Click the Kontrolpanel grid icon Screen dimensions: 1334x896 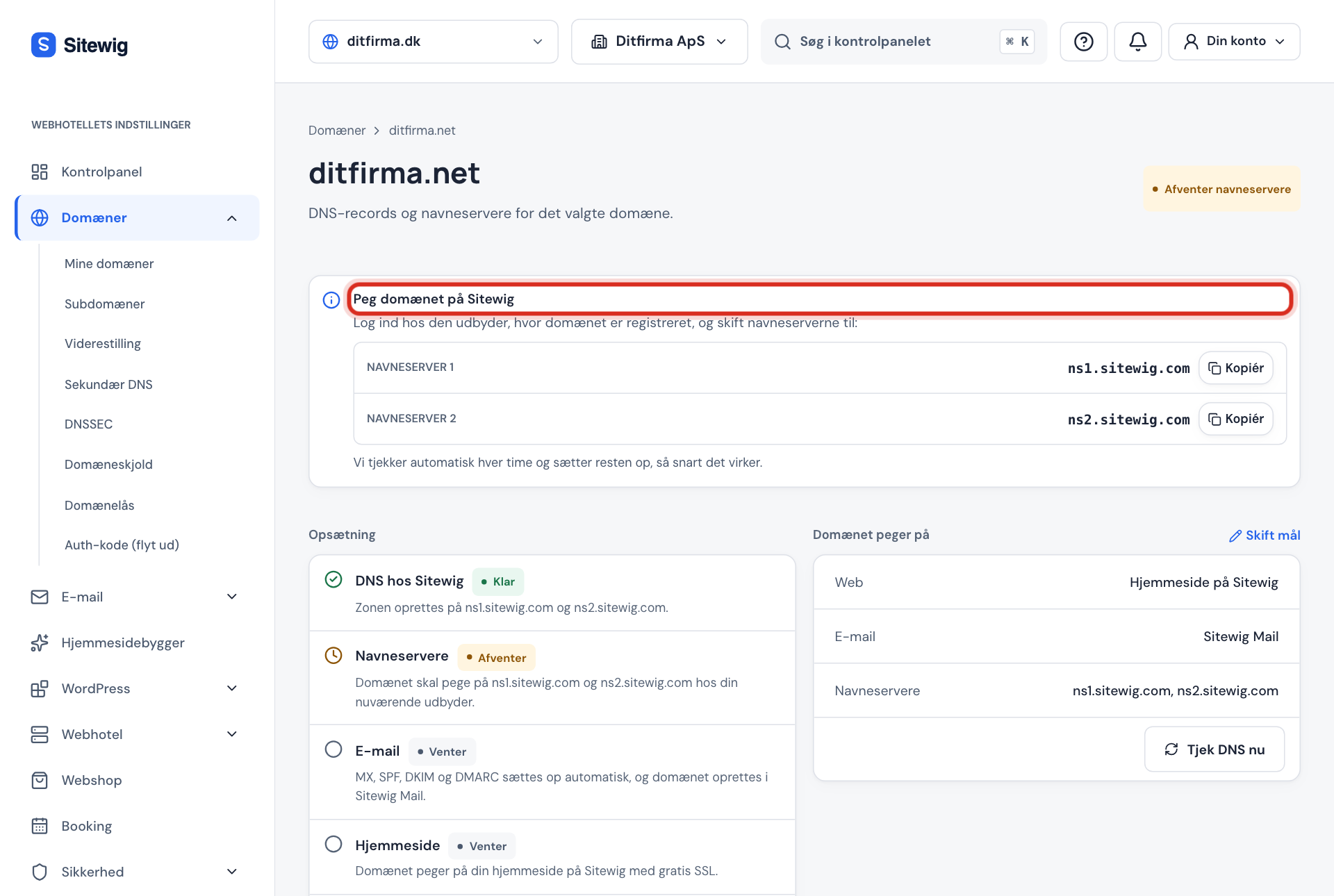pos(40,172)
